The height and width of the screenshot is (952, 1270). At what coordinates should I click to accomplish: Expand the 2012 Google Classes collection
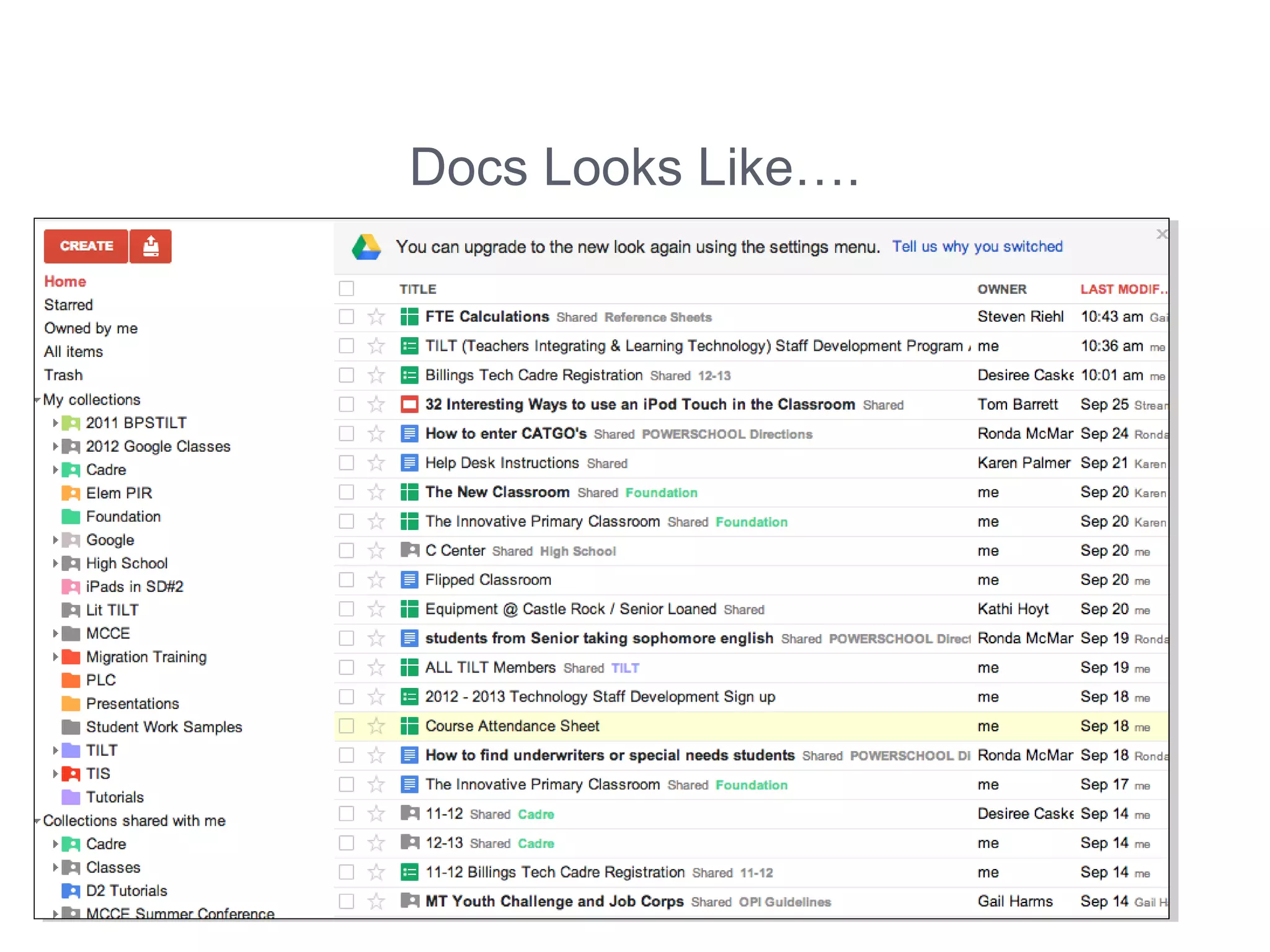coord(55,446)
